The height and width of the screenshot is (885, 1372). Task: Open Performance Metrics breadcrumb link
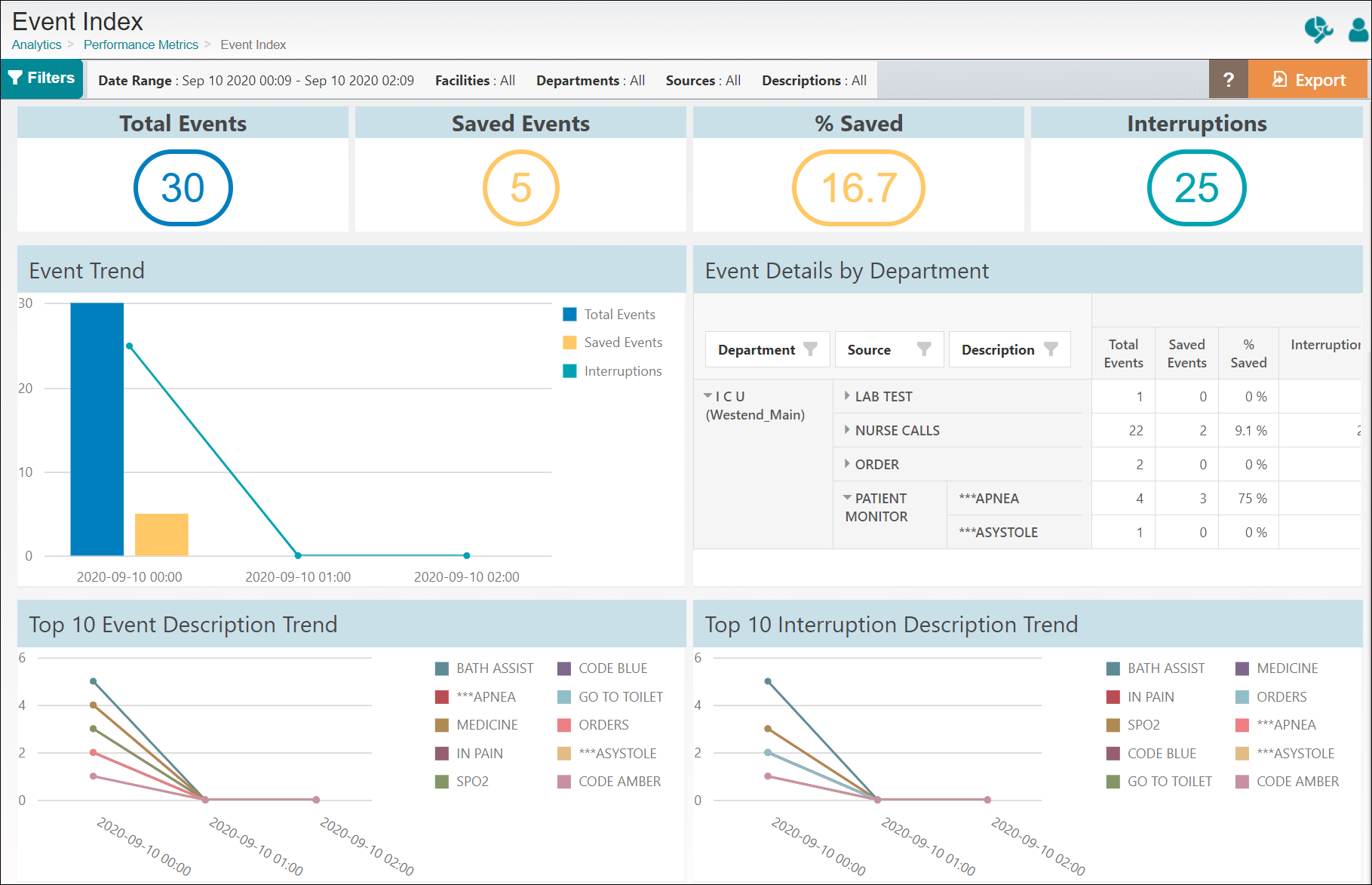140,45
